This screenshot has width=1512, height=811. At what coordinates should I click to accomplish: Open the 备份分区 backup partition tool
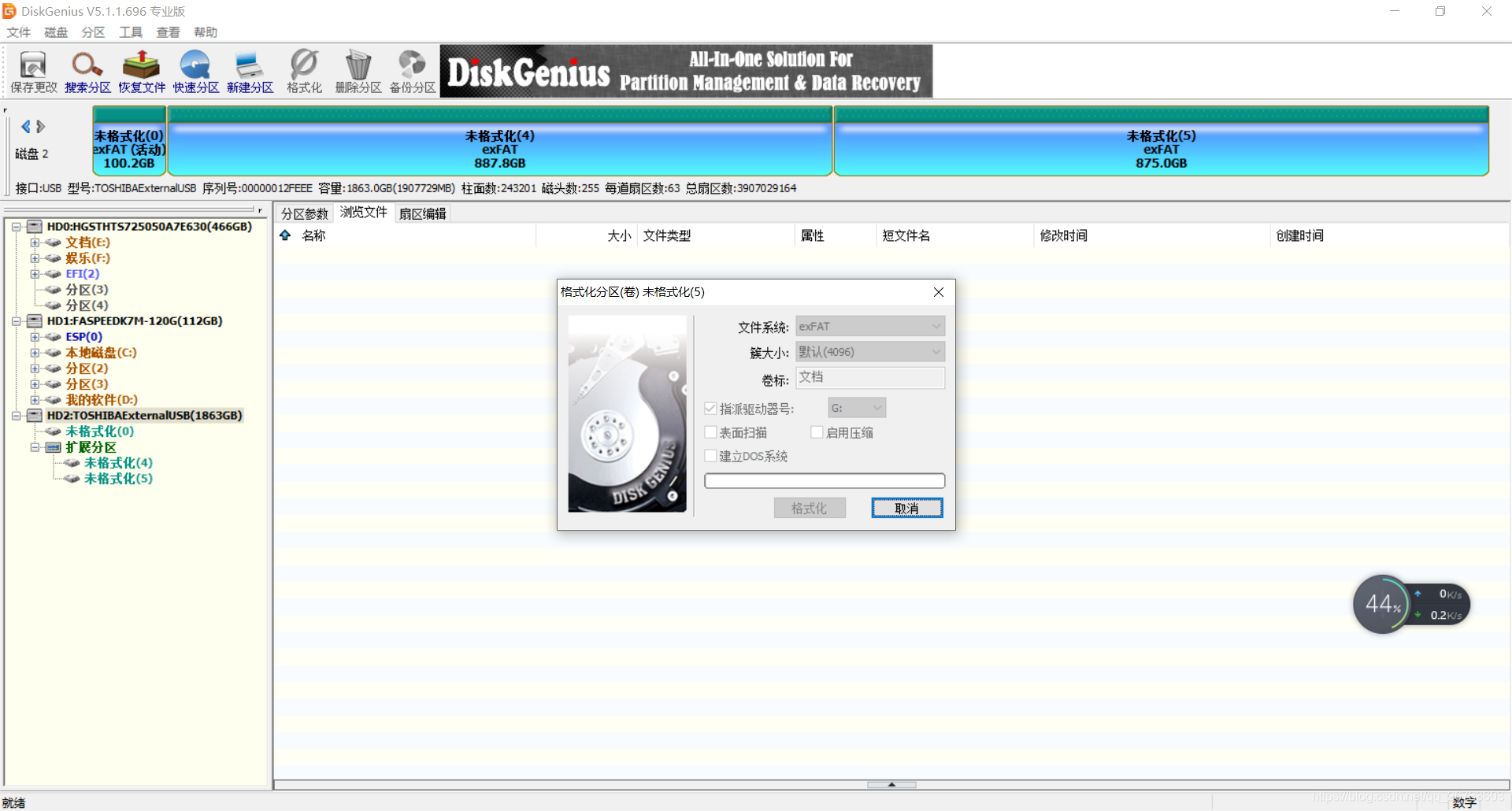(x=413, y=72)
